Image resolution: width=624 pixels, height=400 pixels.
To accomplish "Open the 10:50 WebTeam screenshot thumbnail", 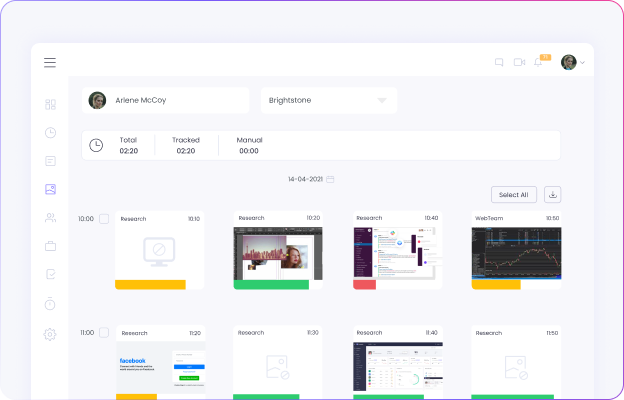I will click(x=517, y=254).
